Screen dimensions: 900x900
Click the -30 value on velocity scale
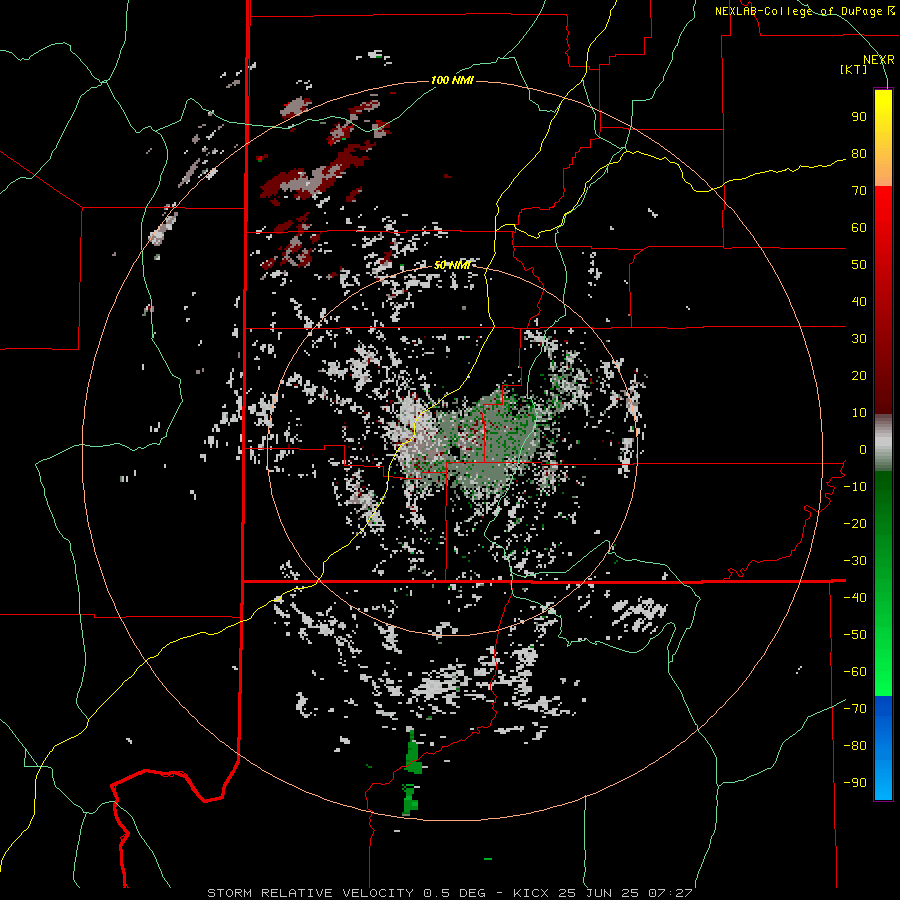pos(855,561)
